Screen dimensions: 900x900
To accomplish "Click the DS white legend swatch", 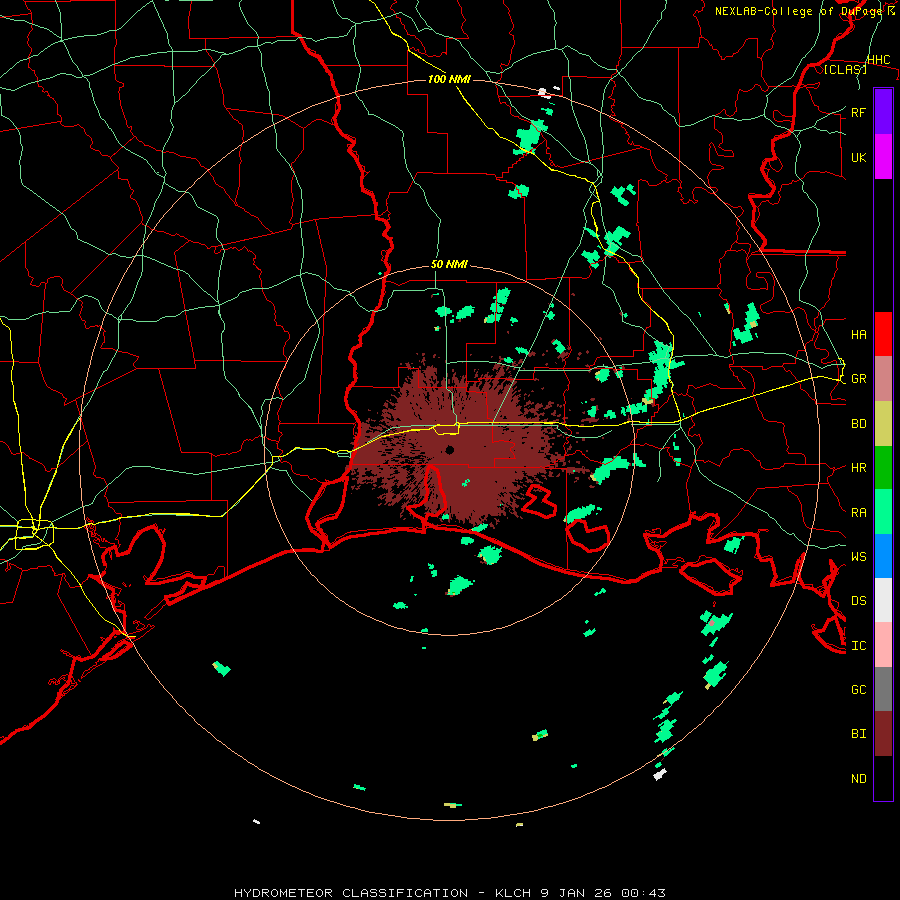I will click(883, 600).
